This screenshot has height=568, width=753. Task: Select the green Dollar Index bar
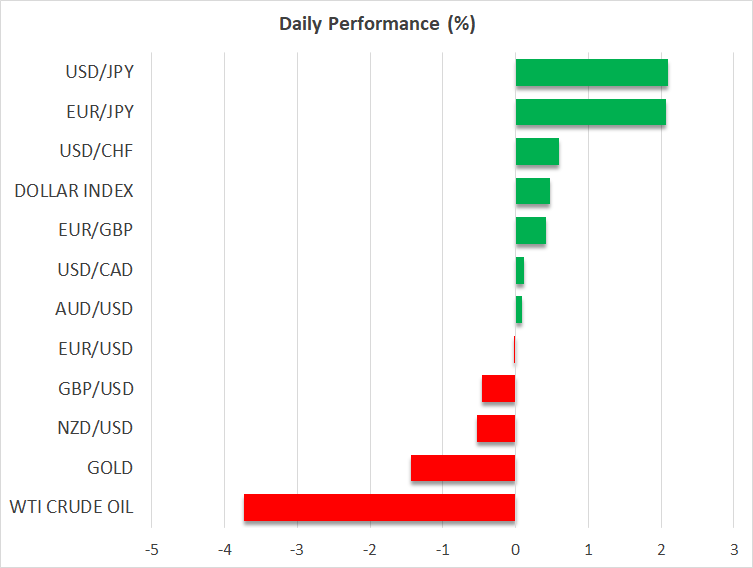[532, 191]
